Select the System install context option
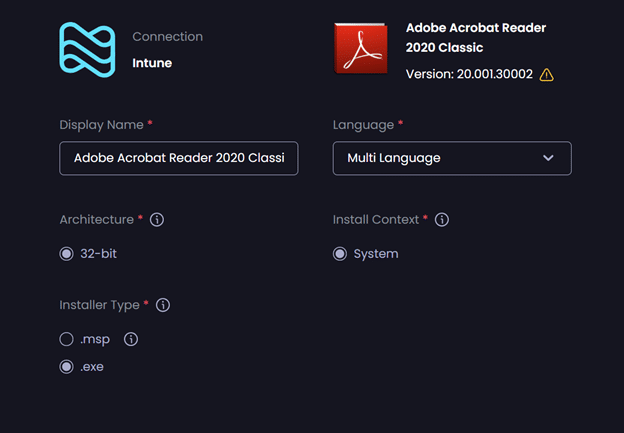 coord(340,254)
